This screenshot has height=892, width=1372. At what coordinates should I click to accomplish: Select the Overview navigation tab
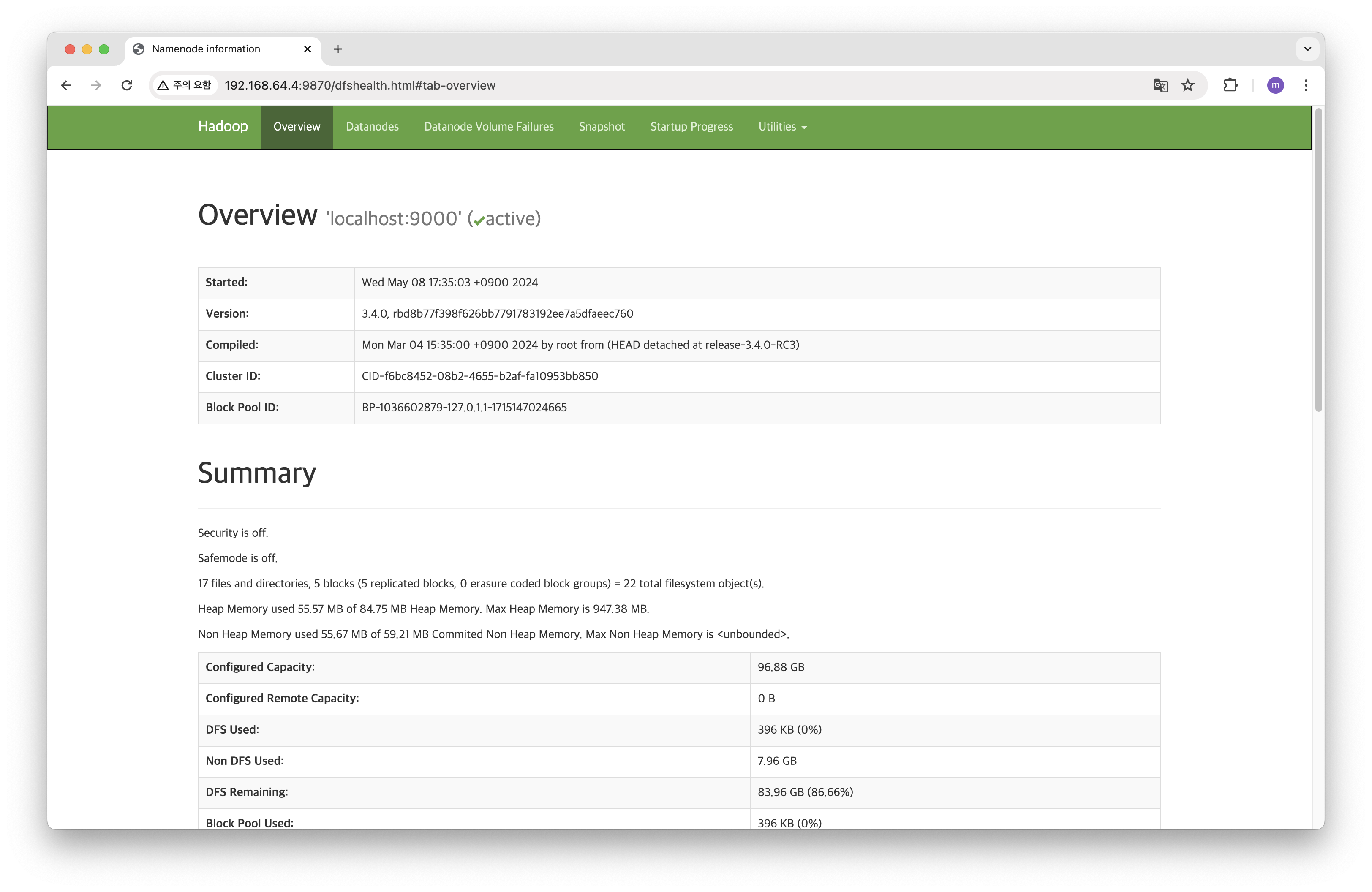(296, 127)
